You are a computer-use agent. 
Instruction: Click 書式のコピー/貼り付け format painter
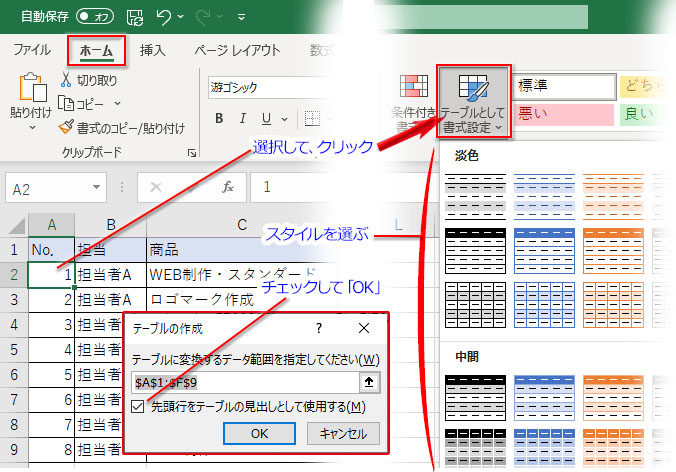point(122,128)
